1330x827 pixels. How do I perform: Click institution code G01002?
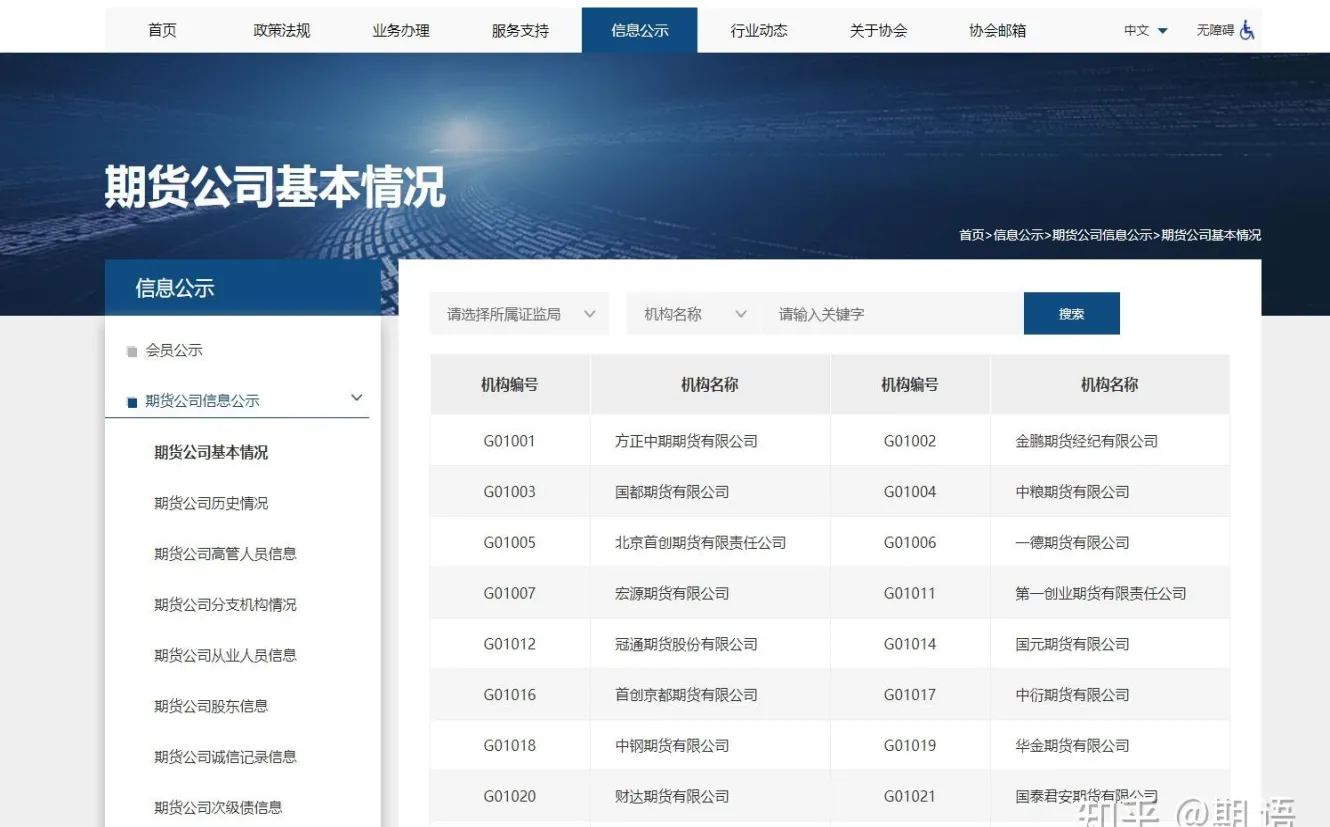pyautogui.click(x=910, y=441)
